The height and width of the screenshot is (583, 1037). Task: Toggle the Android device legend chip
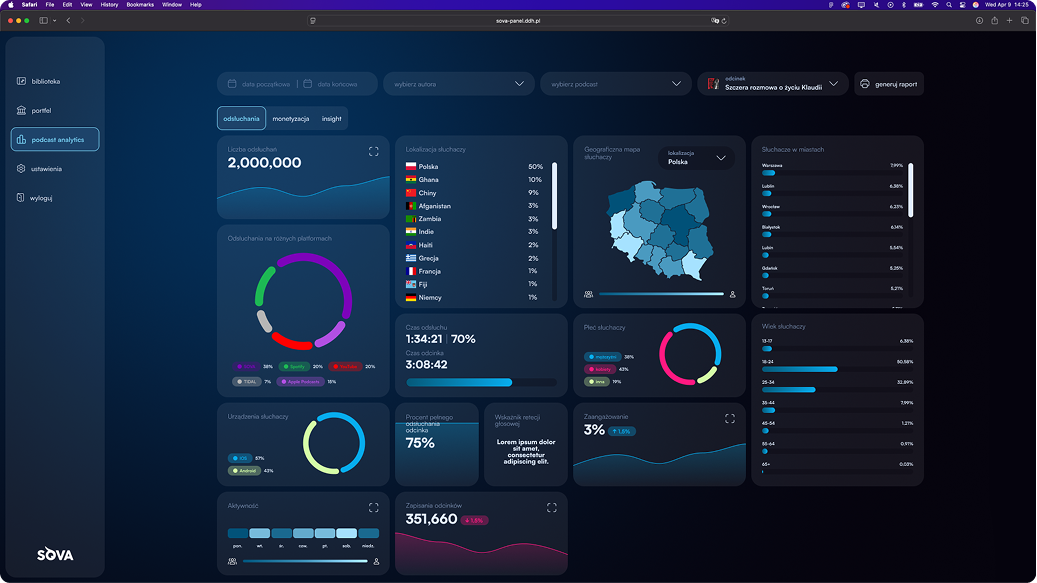[245, 470]
